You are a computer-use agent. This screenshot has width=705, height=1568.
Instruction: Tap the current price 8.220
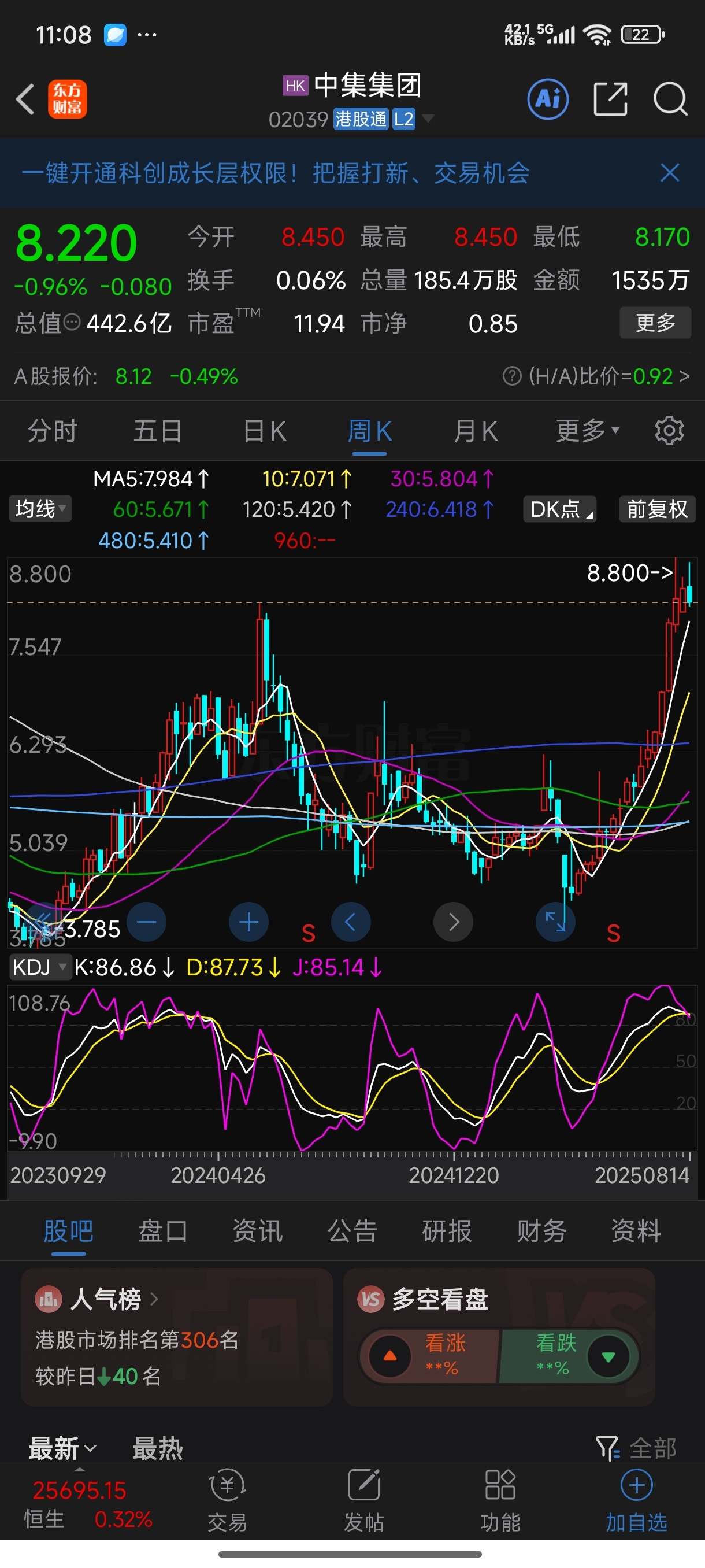click(x=77, y=243)
